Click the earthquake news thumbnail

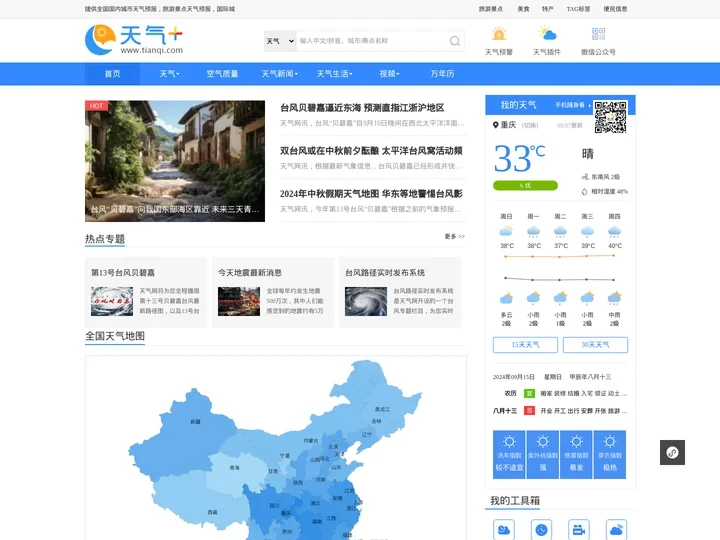point(239,301)
